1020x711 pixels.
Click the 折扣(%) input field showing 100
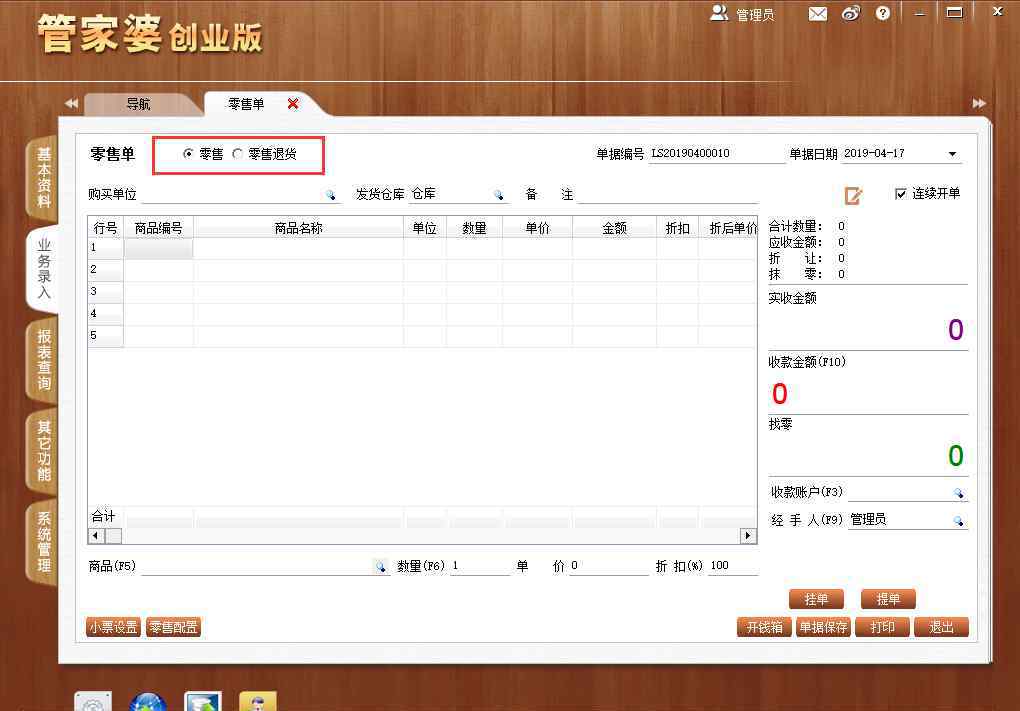(732, 566)
